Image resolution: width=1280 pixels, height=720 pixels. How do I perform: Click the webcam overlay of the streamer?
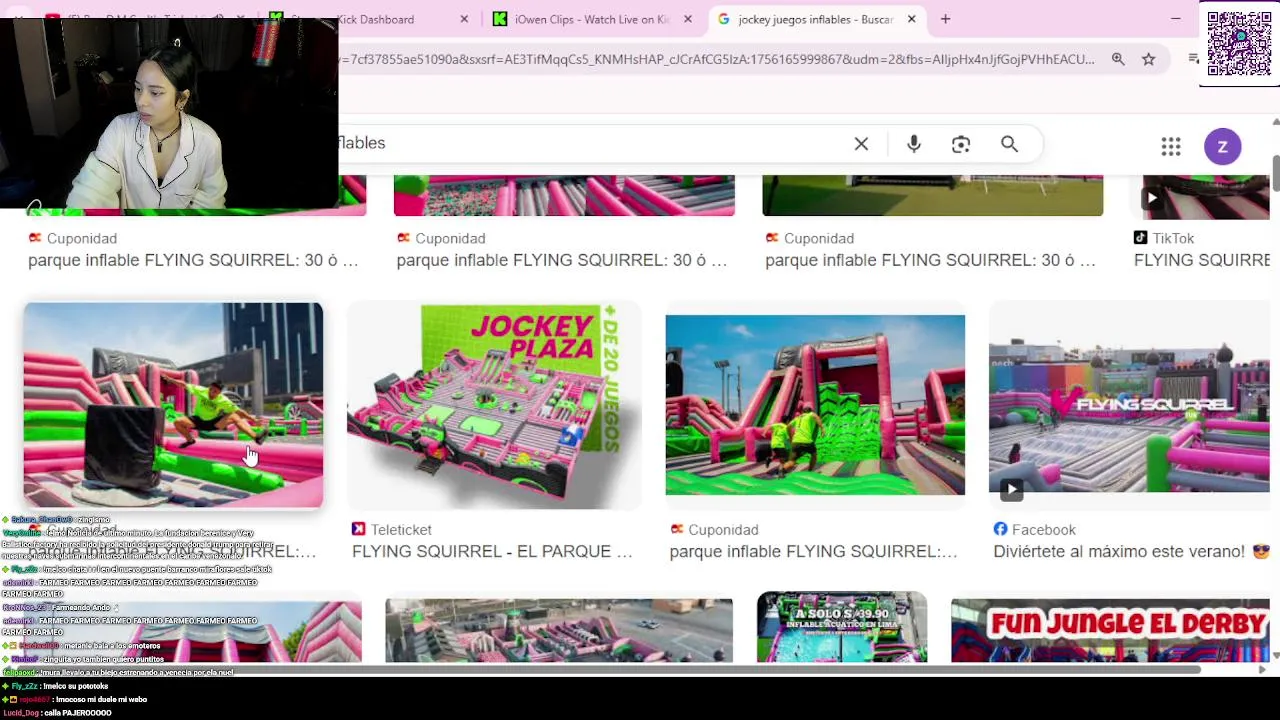(169, 112)
